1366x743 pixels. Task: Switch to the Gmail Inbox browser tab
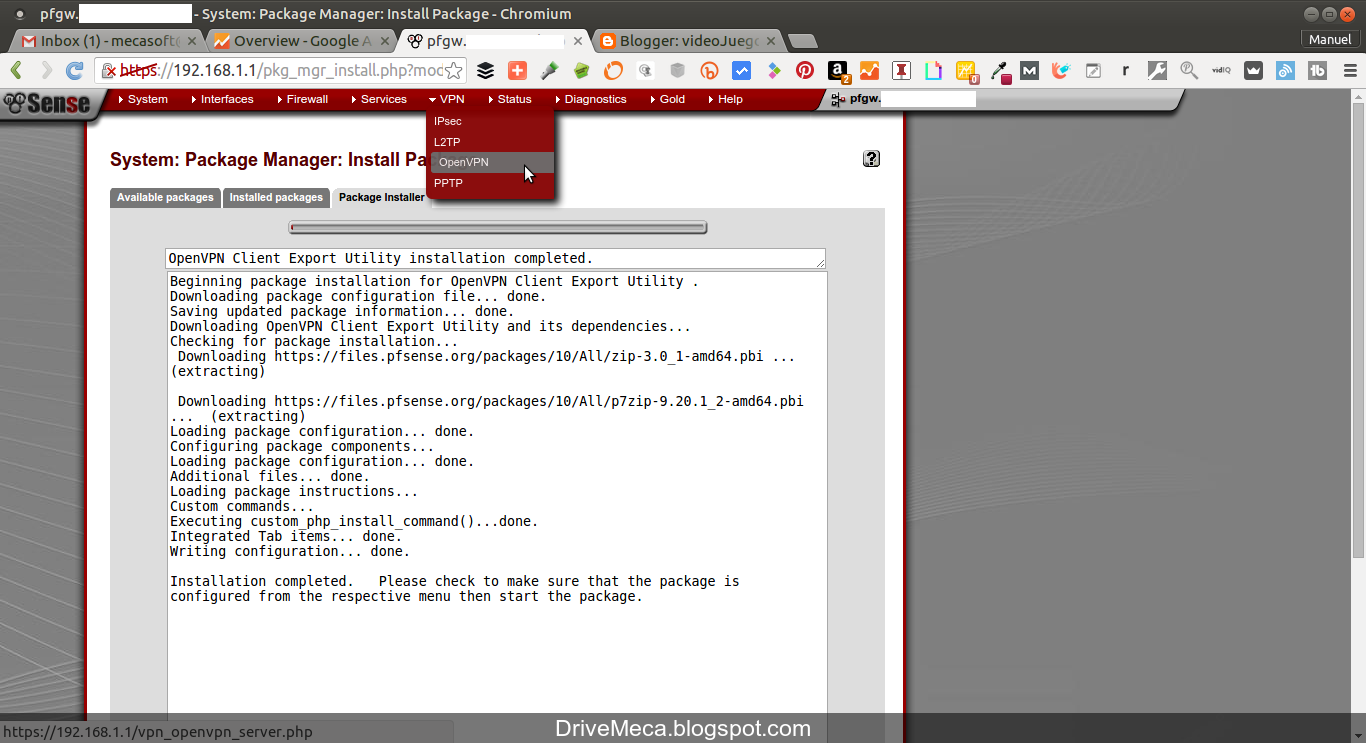click(x=108, y=41)
